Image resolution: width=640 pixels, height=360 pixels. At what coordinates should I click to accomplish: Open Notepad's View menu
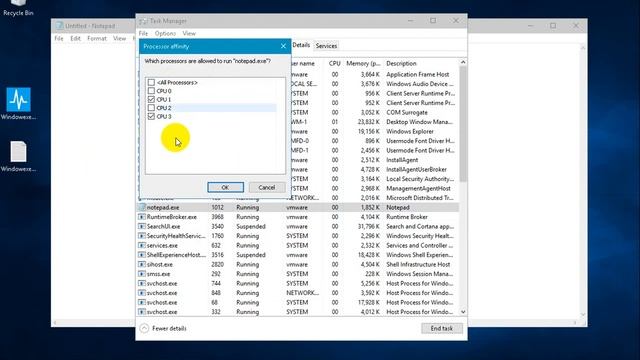coord(120,38)
